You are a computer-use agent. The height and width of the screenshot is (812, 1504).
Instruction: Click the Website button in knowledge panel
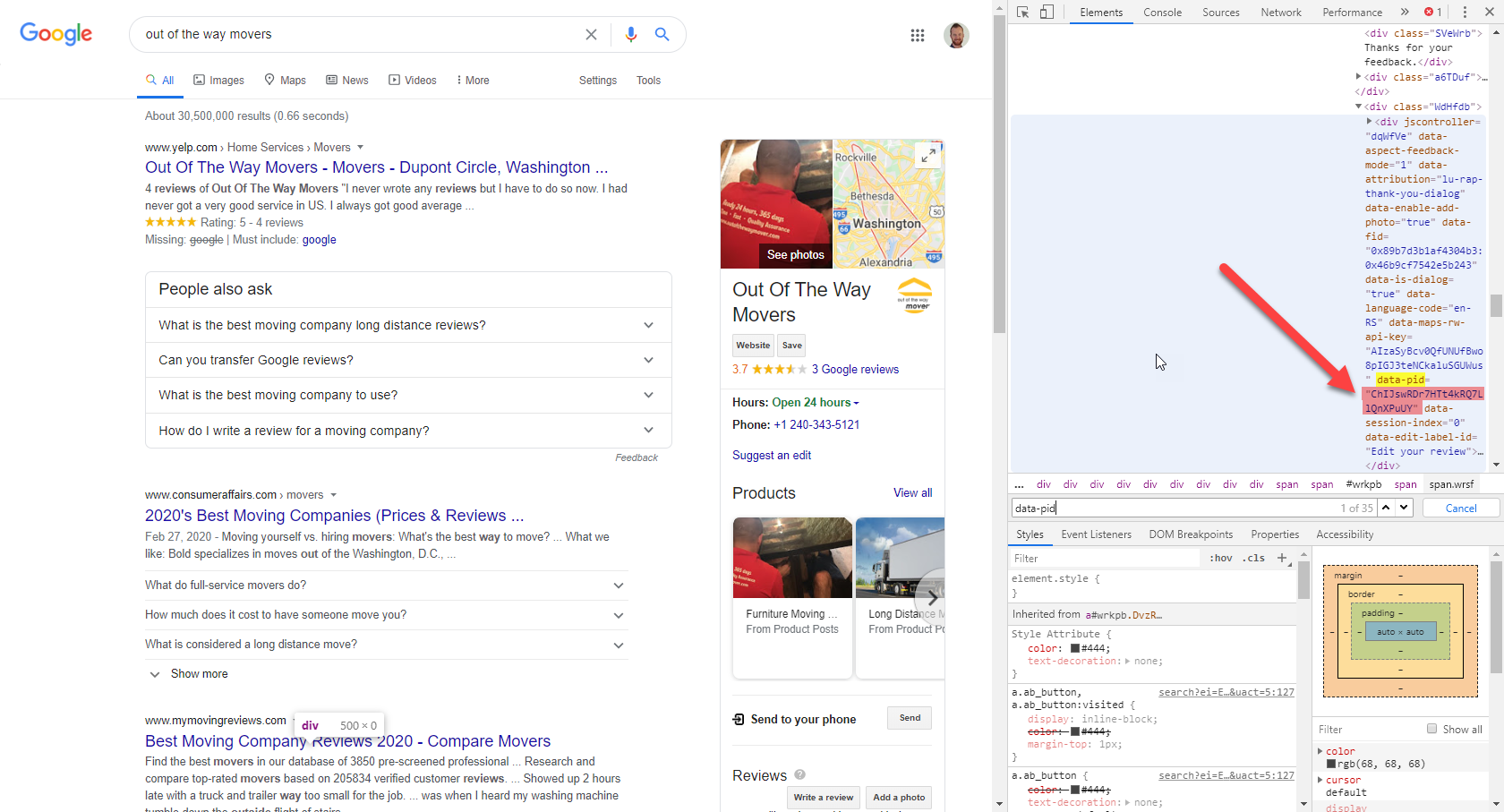pyautogui.click(x=753, y=346)
